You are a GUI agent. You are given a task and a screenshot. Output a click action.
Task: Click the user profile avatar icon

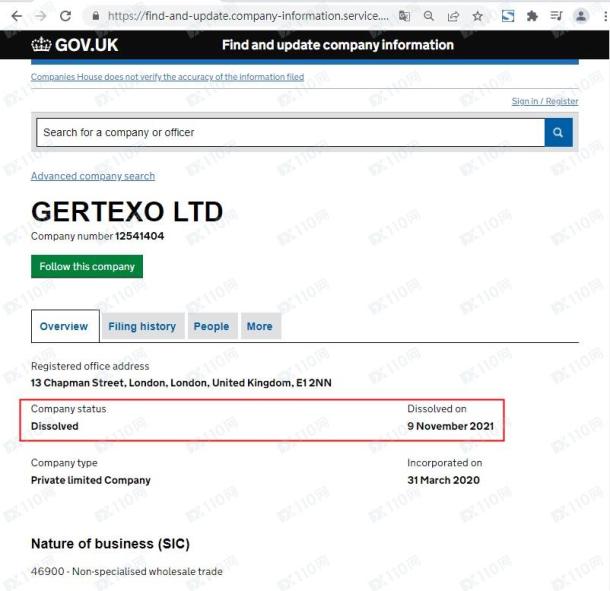point(581,16)
